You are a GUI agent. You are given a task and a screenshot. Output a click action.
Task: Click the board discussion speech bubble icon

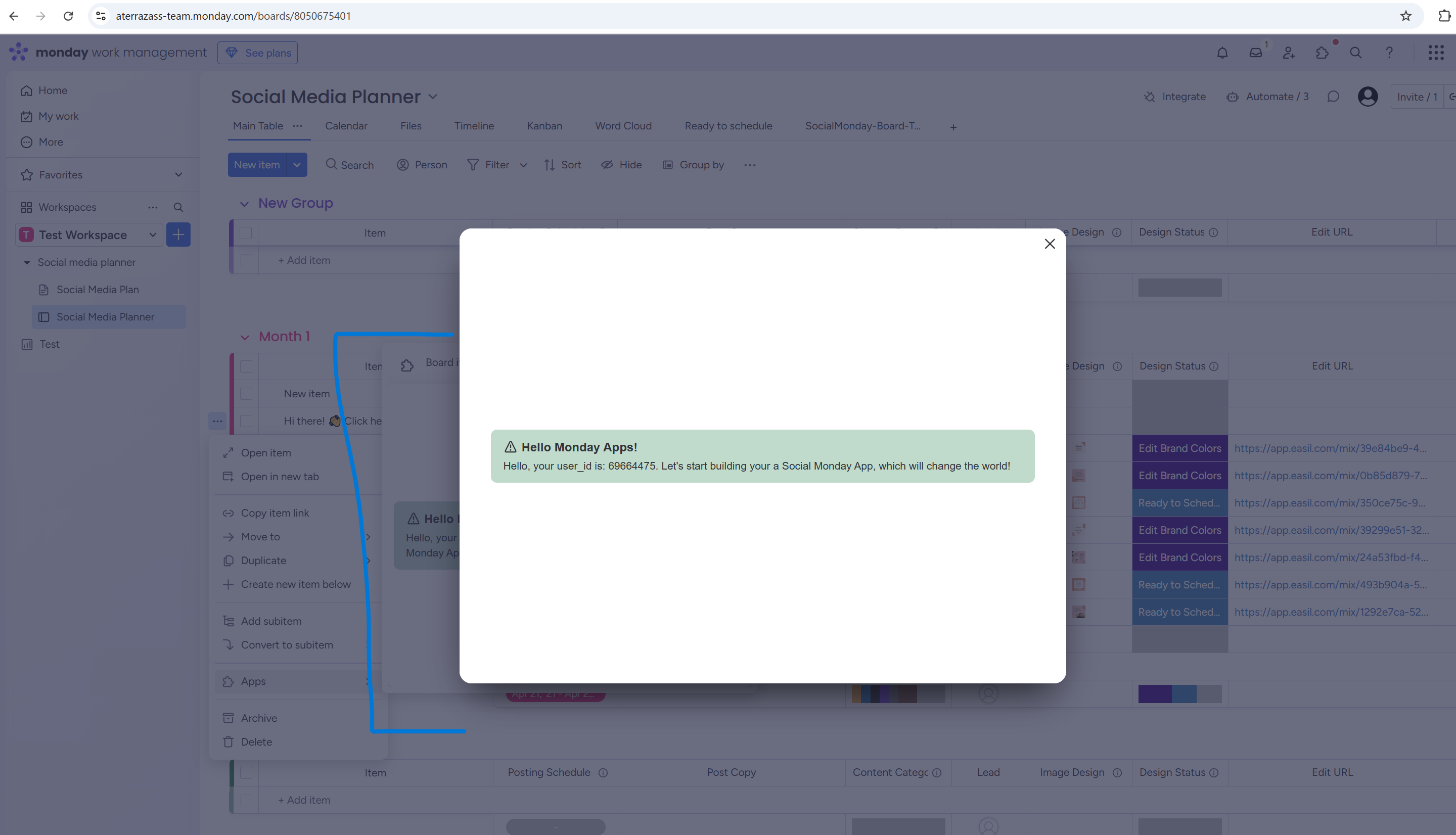pos(1333,97)
